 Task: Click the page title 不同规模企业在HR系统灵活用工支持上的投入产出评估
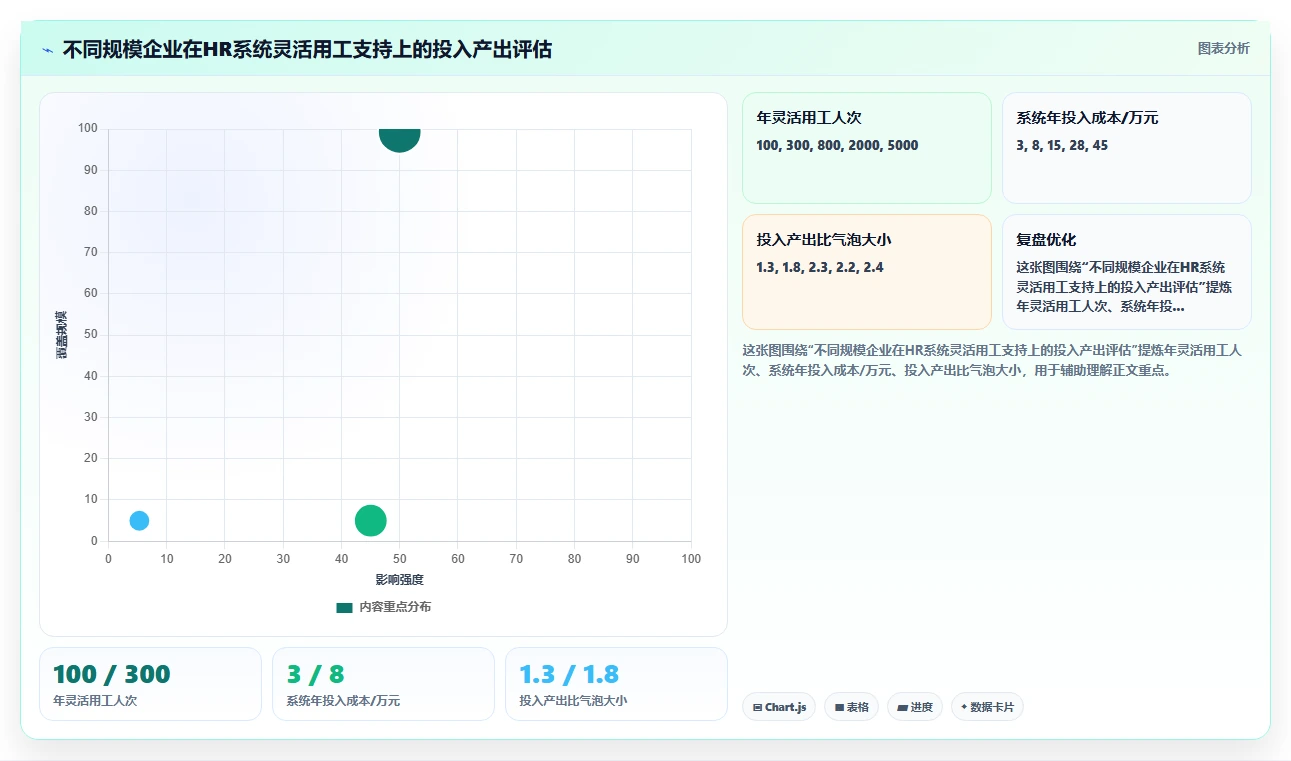coord(307,49)
